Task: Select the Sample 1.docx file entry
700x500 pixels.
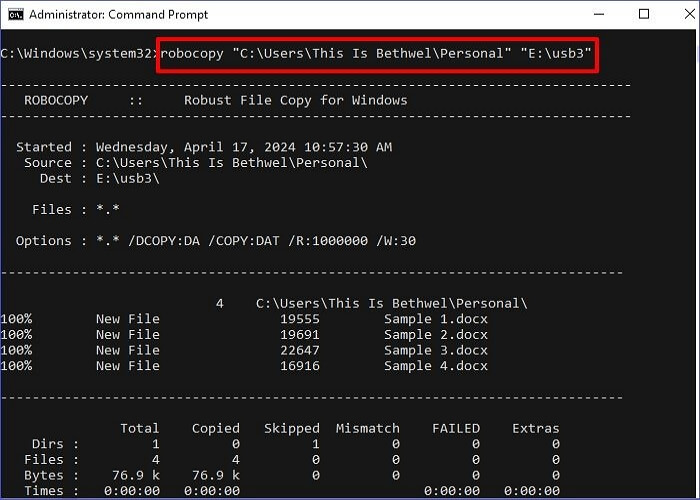Action: pos(436,318)
